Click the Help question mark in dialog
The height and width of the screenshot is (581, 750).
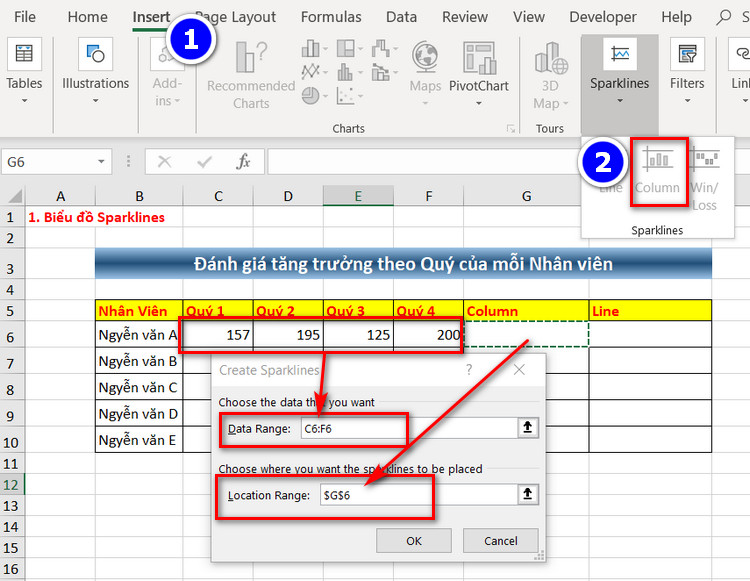[469, 369]
